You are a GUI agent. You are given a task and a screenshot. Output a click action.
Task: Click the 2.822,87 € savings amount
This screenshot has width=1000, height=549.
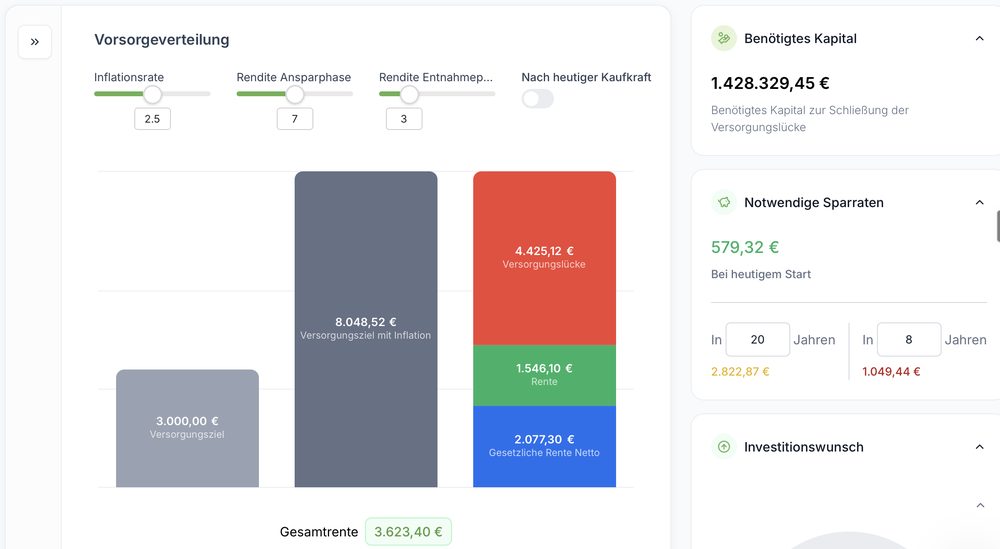(740, 371)
